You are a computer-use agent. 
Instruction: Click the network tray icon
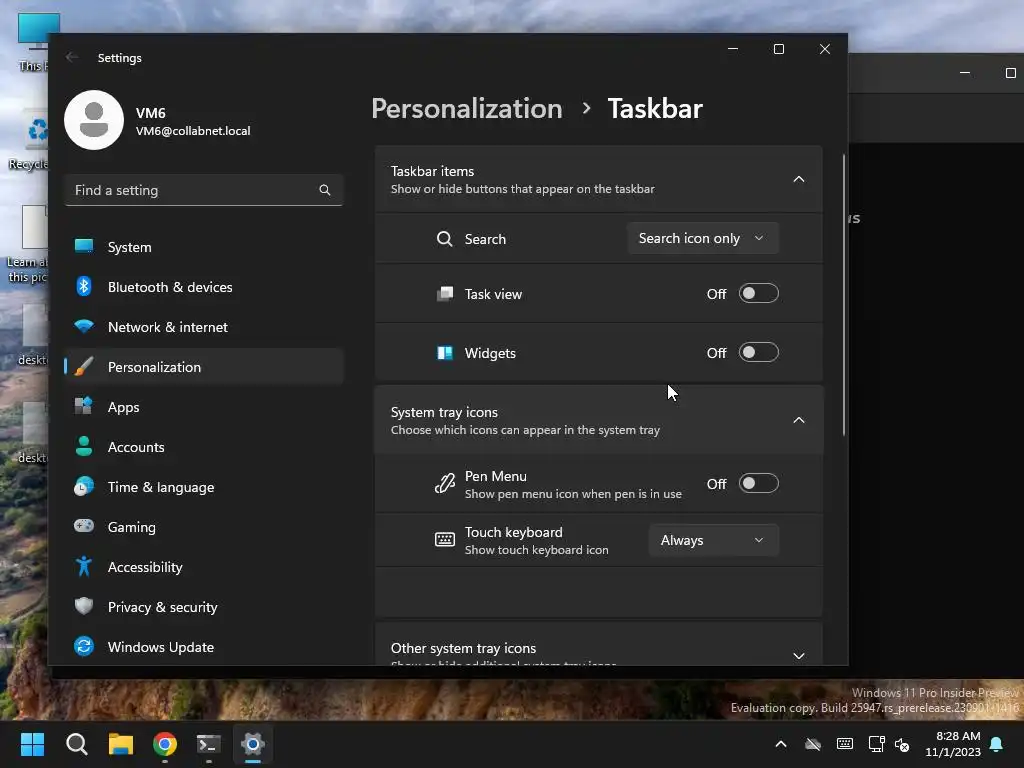tap(876, 744)
